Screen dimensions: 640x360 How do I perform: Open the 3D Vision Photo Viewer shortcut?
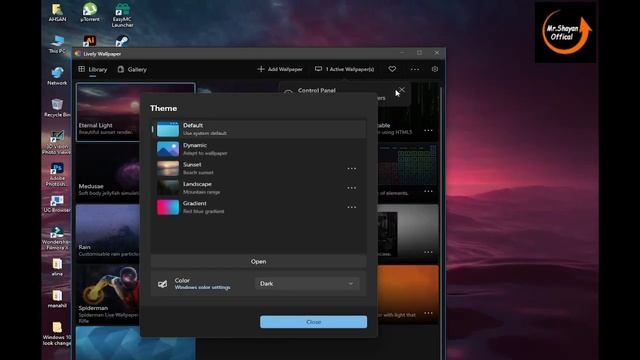tap(57, 142)
